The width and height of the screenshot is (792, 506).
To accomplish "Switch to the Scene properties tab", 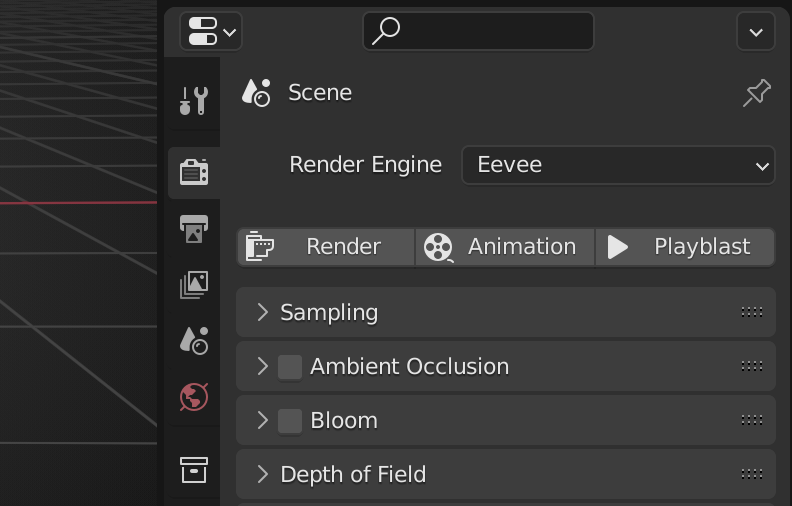I will click(194, 340).
